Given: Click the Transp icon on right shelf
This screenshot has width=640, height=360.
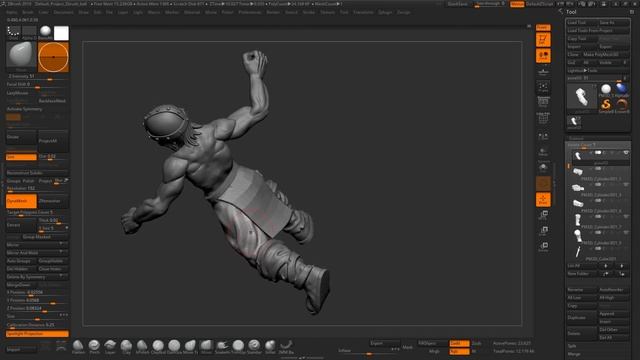Looking at the screenshot, I should pos(543,152).
